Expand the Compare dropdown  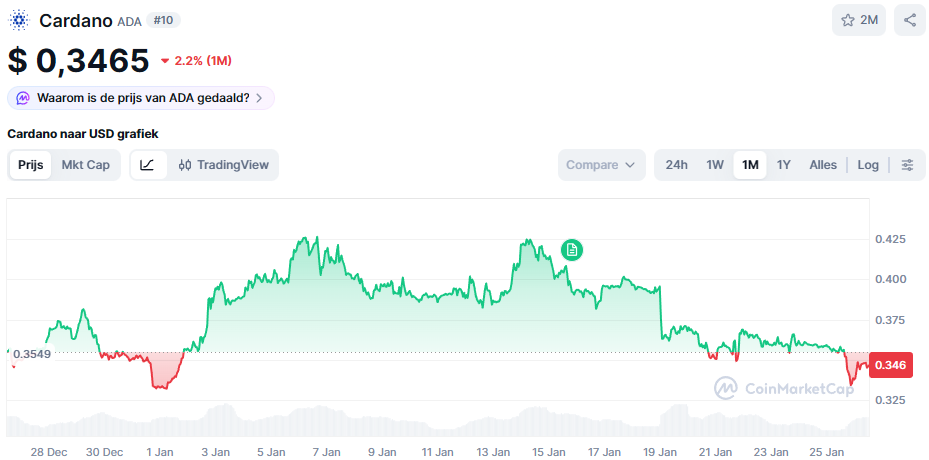pyautogui.click(x=601, y=165)
